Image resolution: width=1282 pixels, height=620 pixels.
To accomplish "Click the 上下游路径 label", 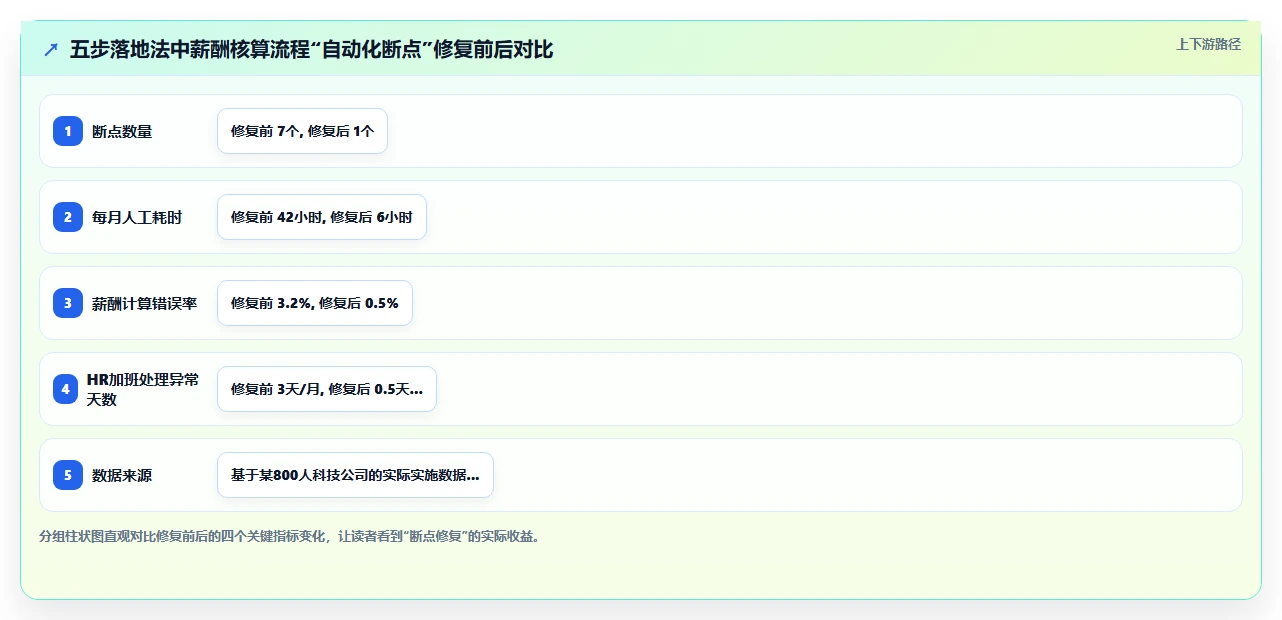I will (1208, 44).
